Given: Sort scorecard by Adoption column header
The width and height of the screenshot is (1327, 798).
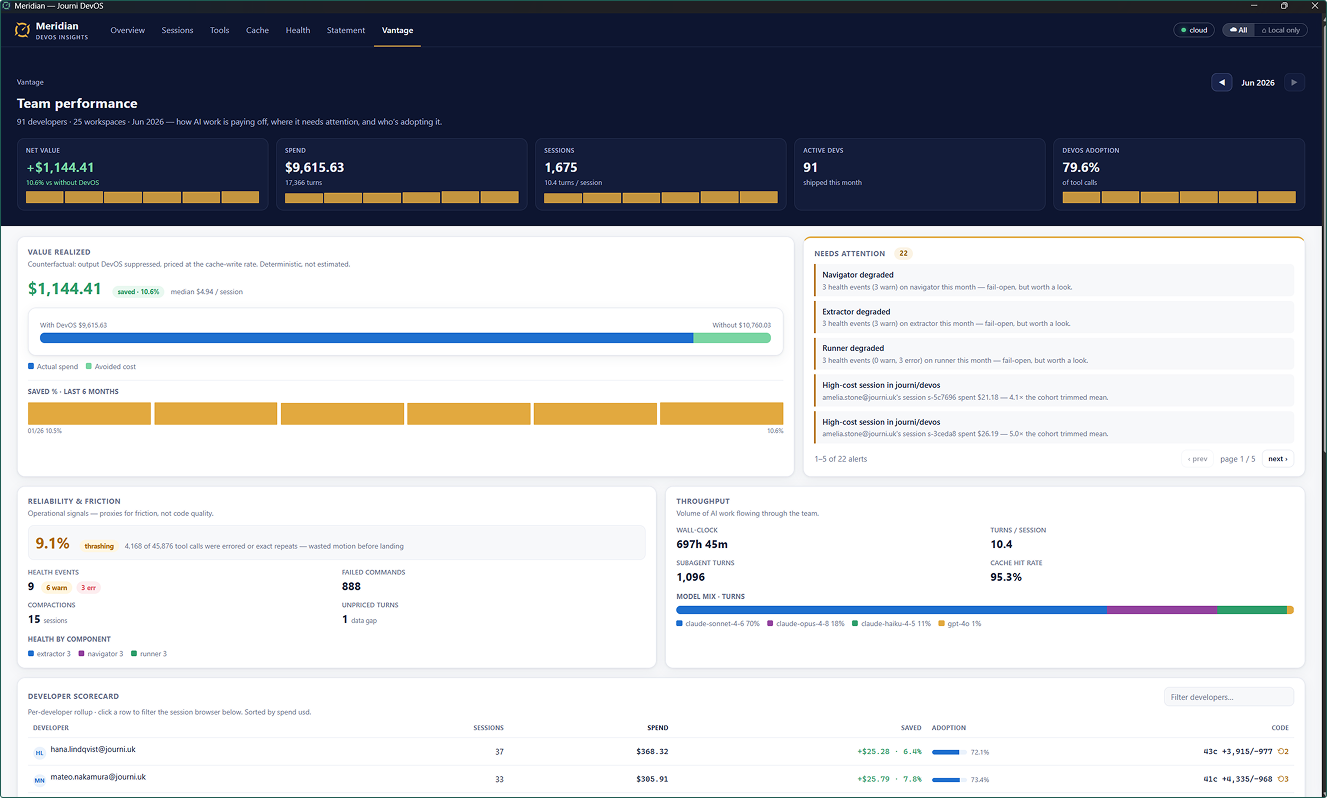Looking at the screenshot, I should click(949, 728).
